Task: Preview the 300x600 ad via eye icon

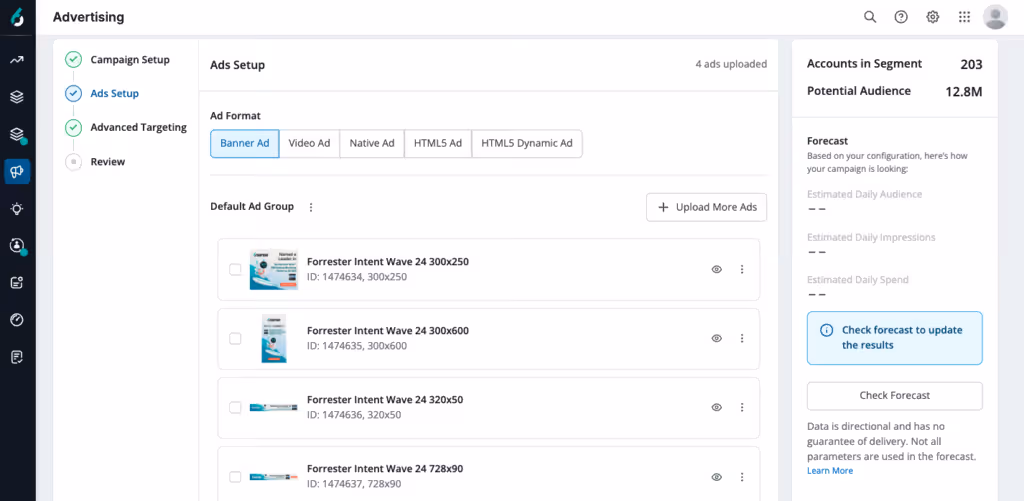Action: (x=716, y=338)
